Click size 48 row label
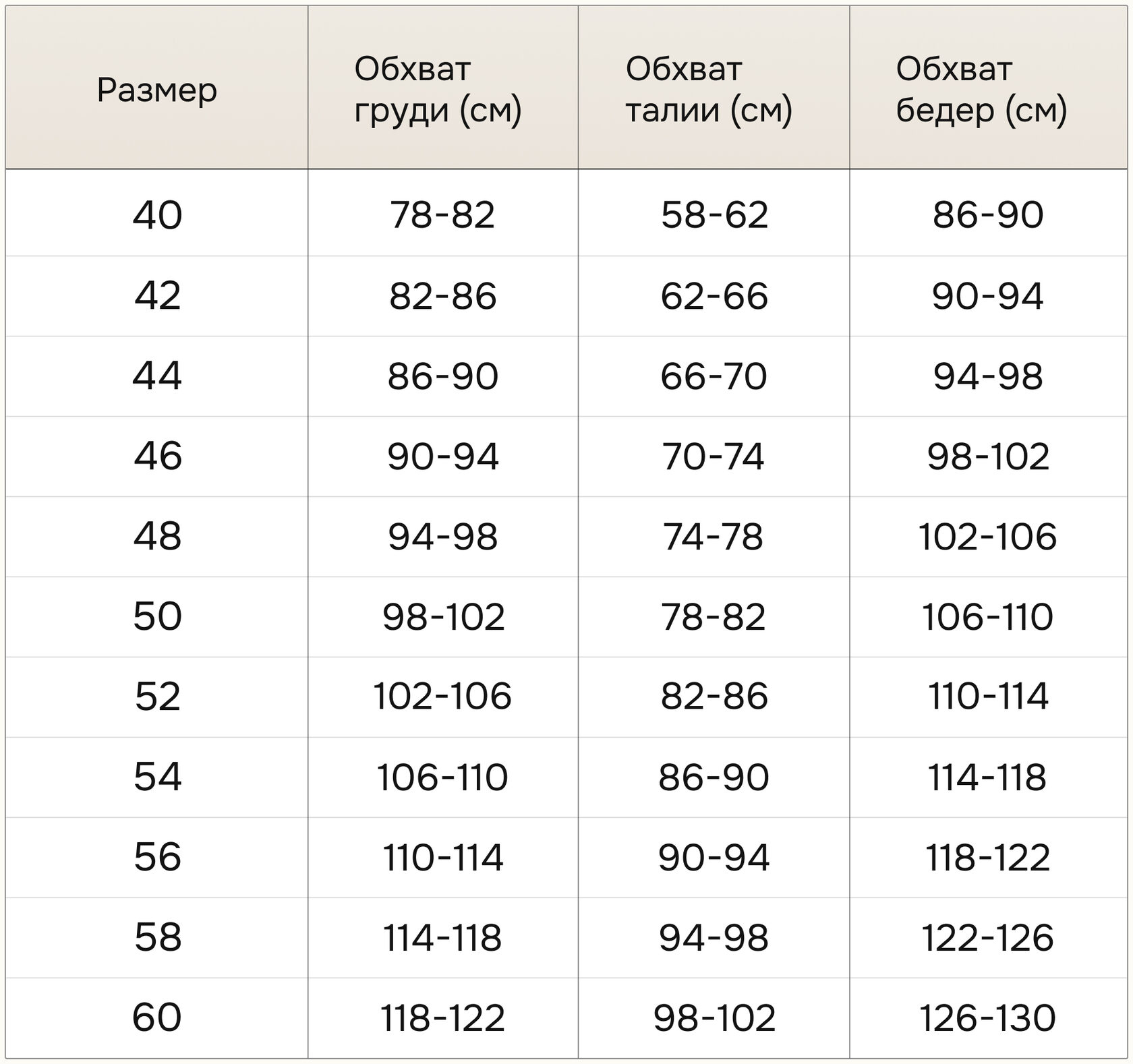The image size is (1133, 1064). [x=157, y=537]
